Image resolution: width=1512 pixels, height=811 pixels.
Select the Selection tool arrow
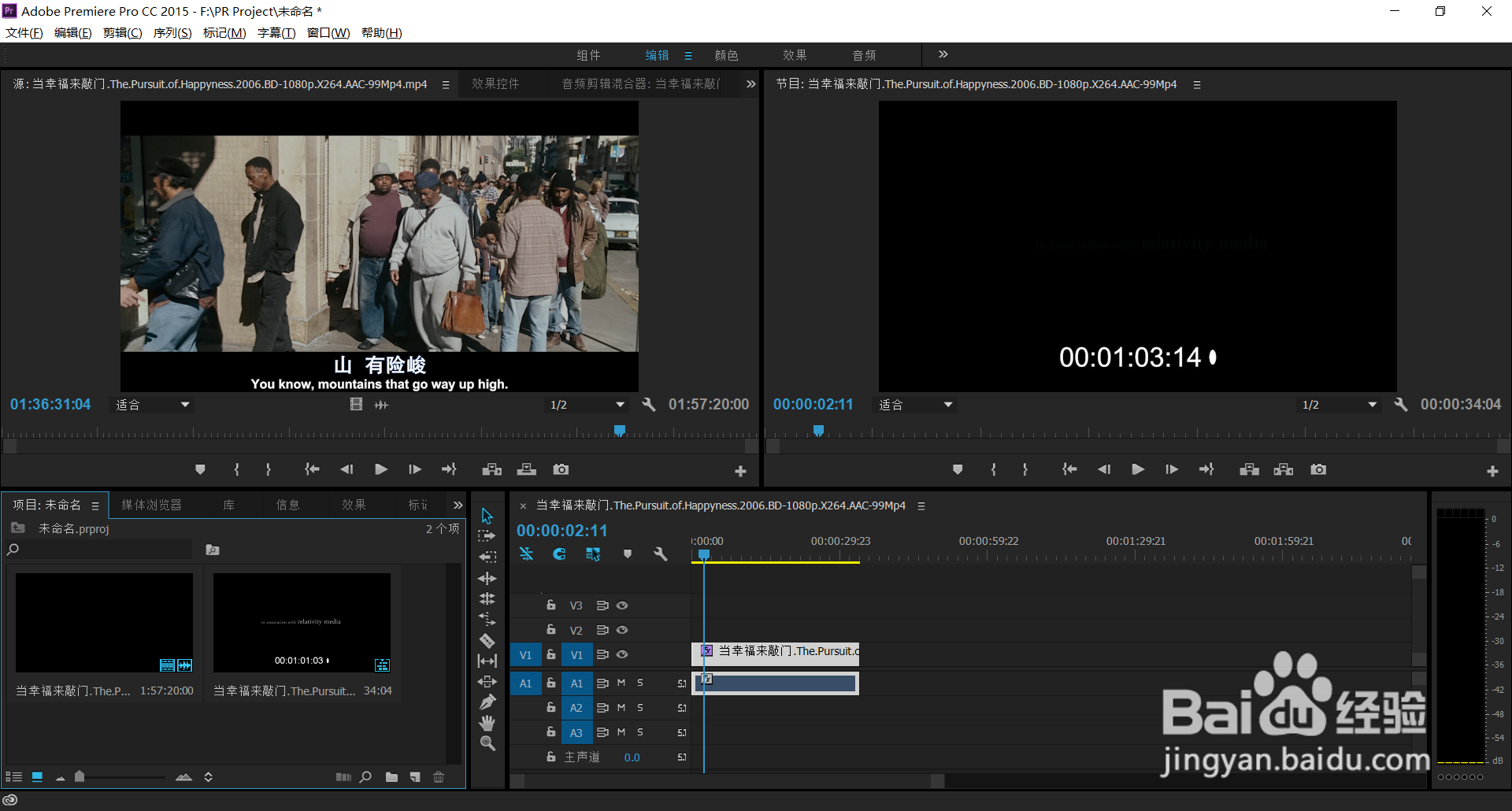487,516
